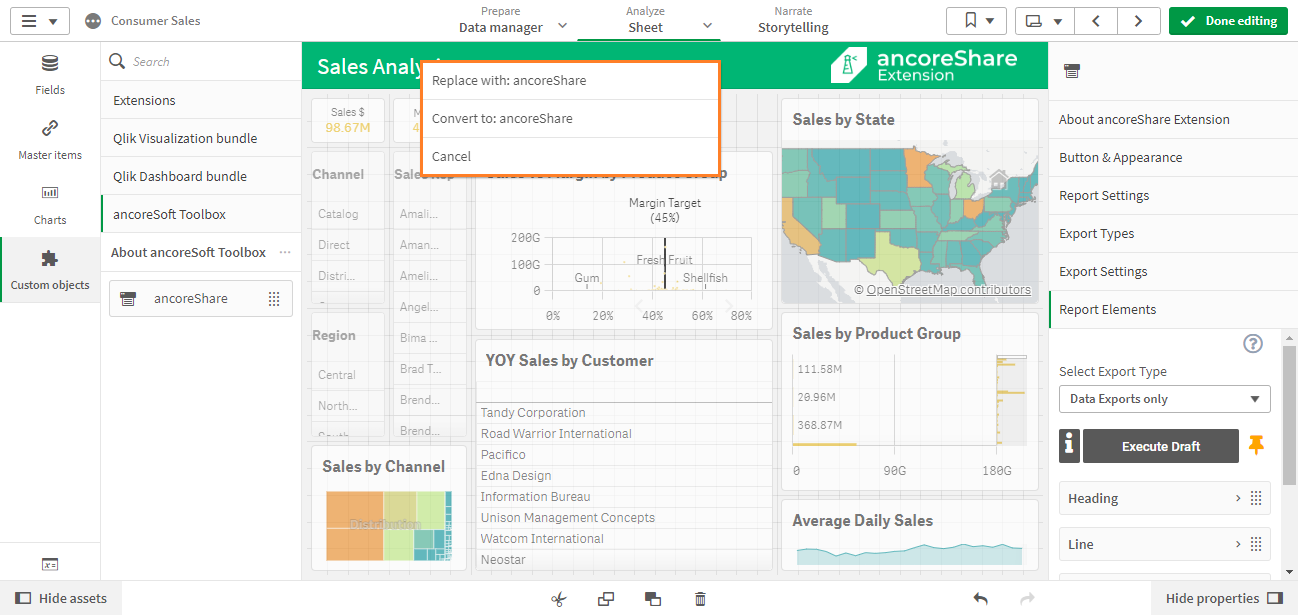Open the Data manager dropdown chevron

562,26
